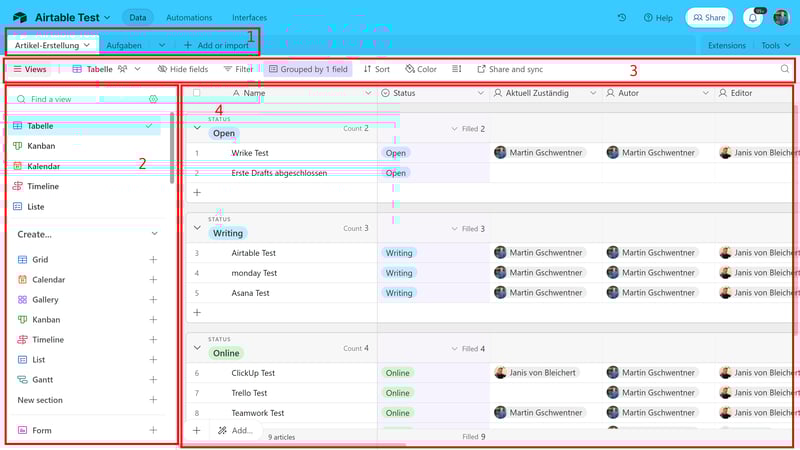This screenshot has height=450, width=800.
Task: Open the Help menu
Action: [658, 17]
